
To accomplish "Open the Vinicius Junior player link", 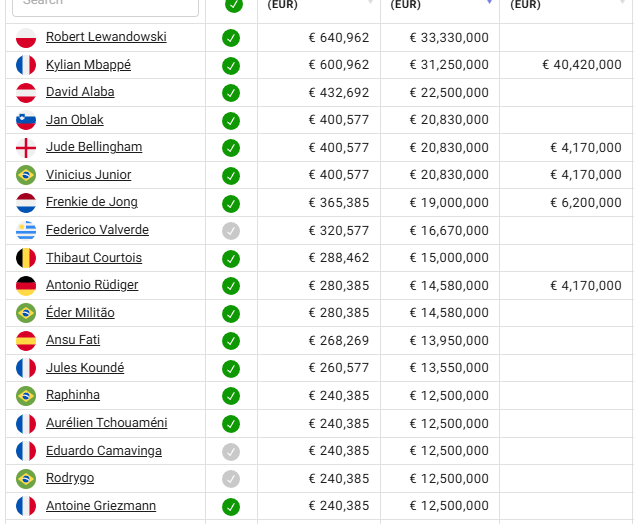I will (88, 175).
